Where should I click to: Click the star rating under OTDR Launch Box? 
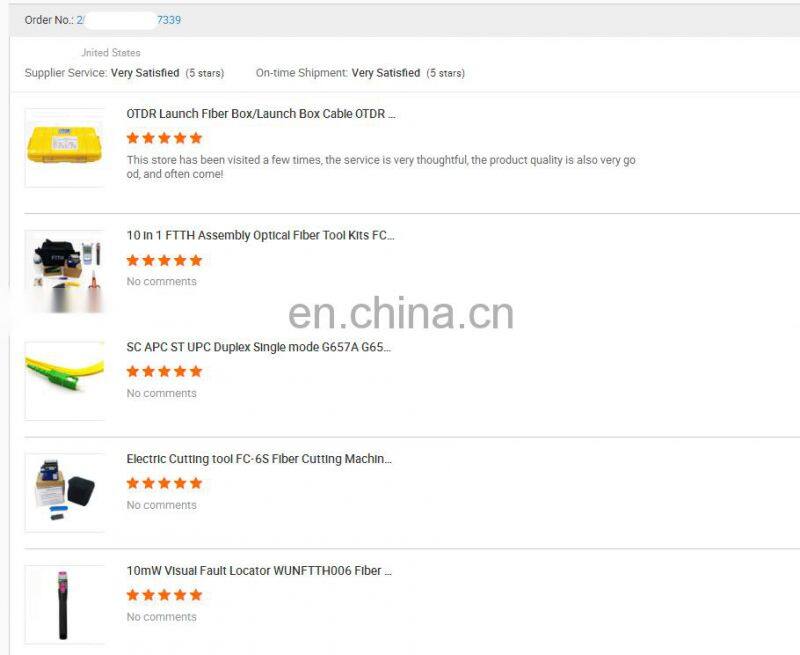pyautogui.click(x=164, y=138)
